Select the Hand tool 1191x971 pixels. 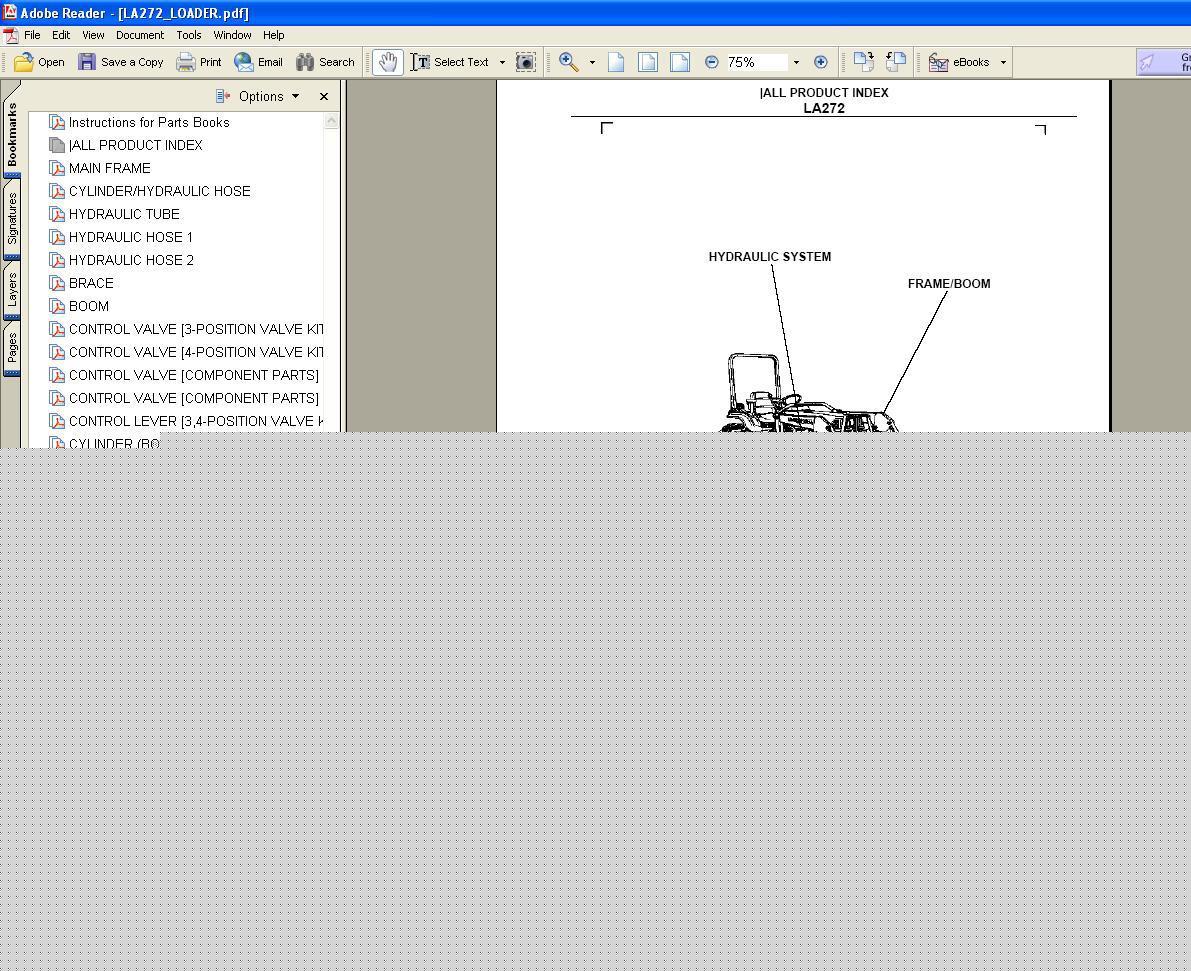(387, 62)
